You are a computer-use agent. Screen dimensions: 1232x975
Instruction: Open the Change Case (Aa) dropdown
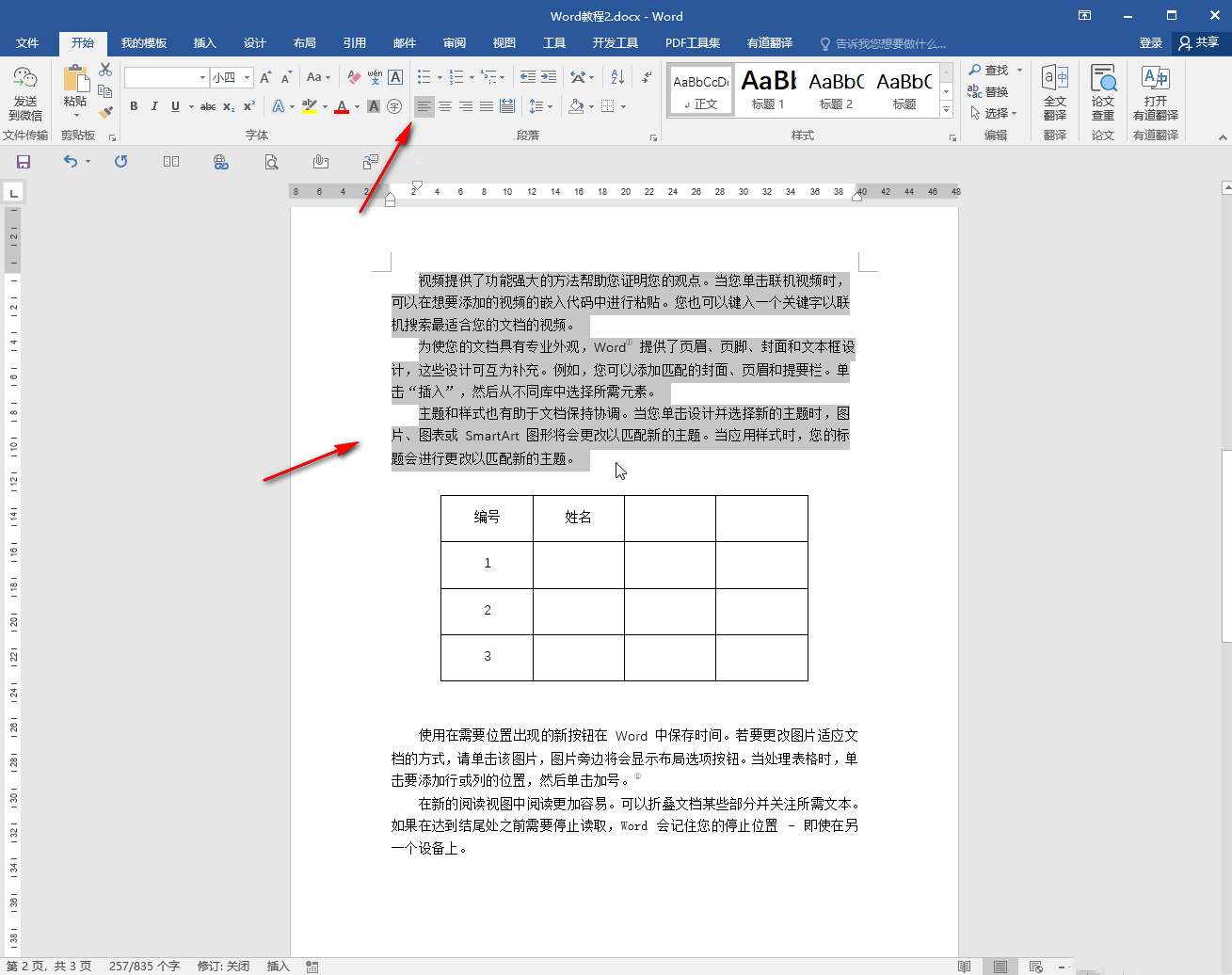pyautogui.click(x=318, y=77)
